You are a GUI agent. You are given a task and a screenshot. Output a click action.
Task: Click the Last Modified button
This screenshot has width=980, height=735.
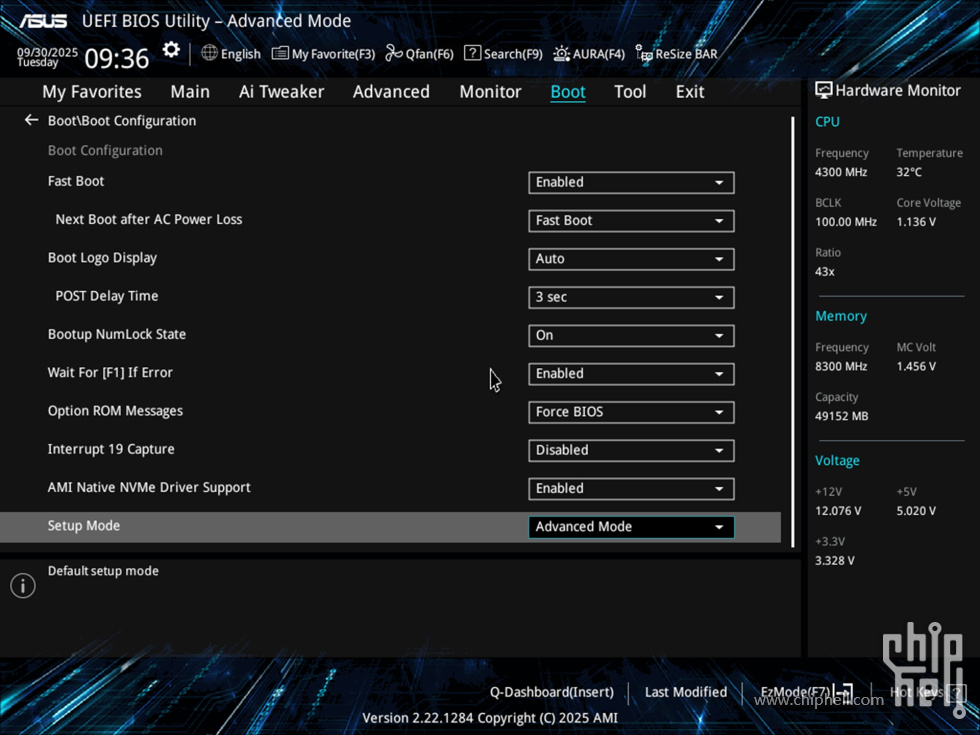click(x=685, y=692)
